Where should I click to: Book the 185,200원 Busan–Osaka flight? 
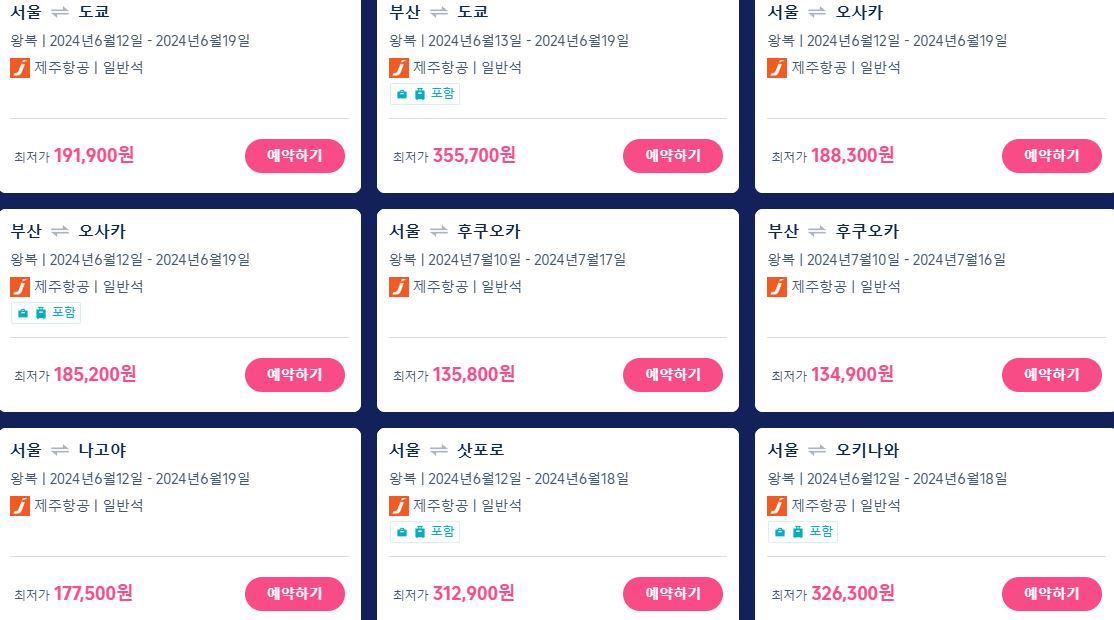295,374
